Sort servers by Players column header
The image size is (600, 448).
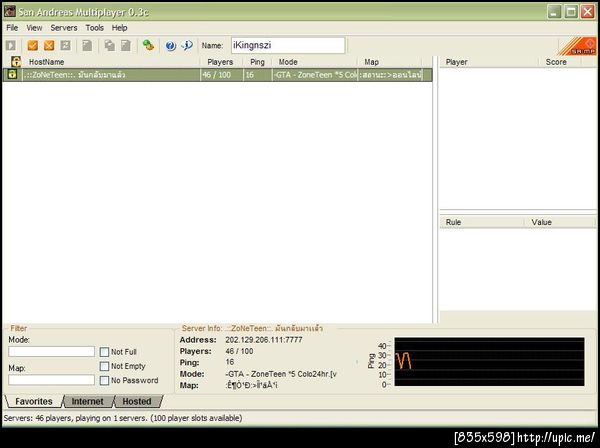(x=221, y=62)
